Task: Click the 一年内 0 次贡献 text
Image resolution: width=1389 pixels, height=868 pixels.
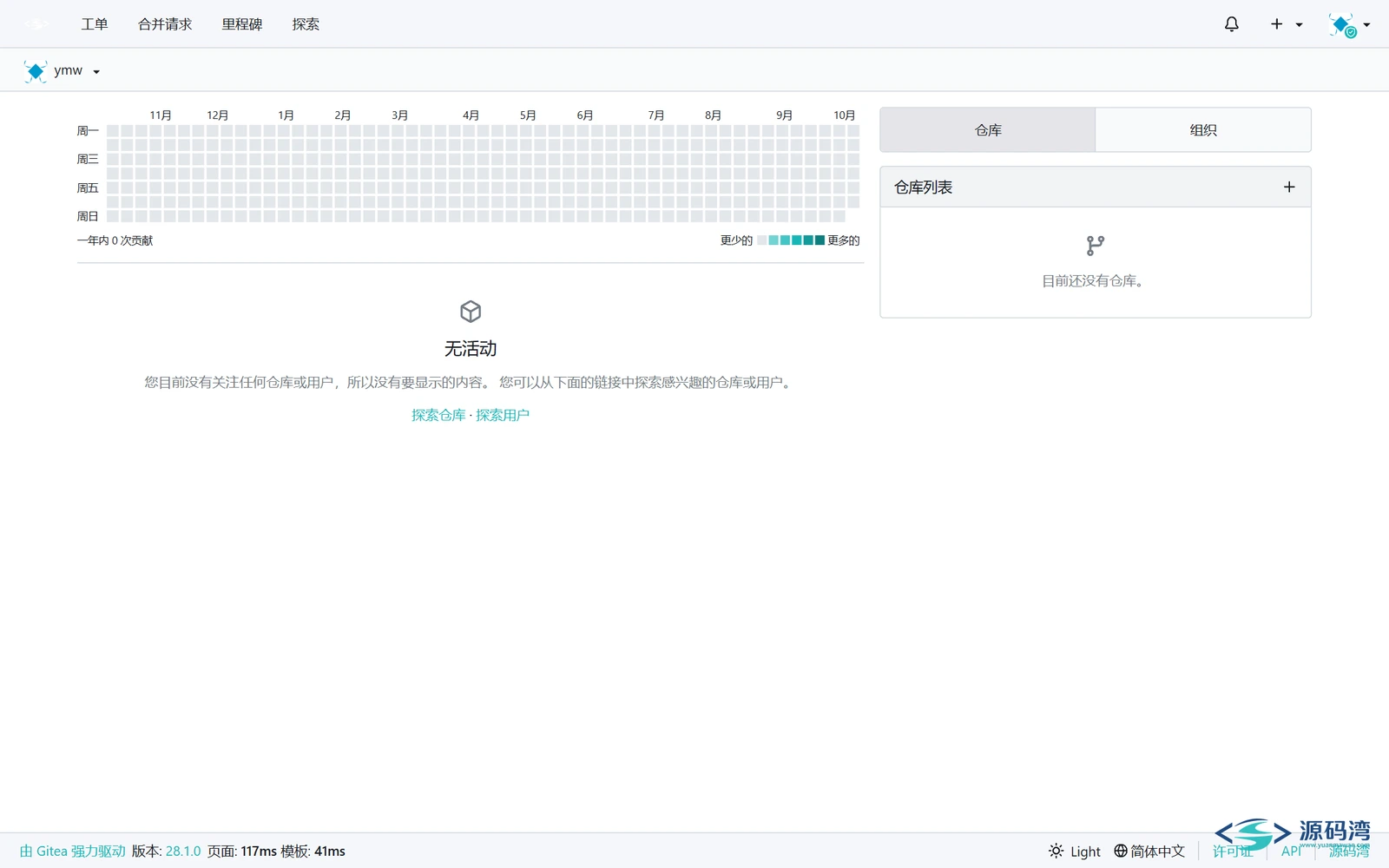Action: 115,240
